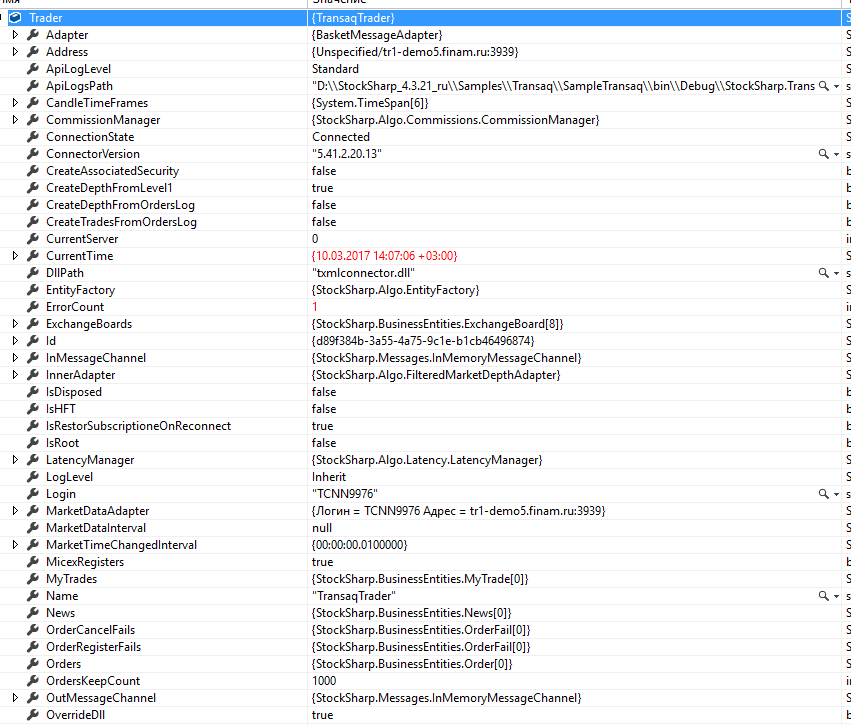This screenshot has width=851, height=725.
Task: Select the OrdersKeepCount value 1000
Action: click(x=325, y=681)
